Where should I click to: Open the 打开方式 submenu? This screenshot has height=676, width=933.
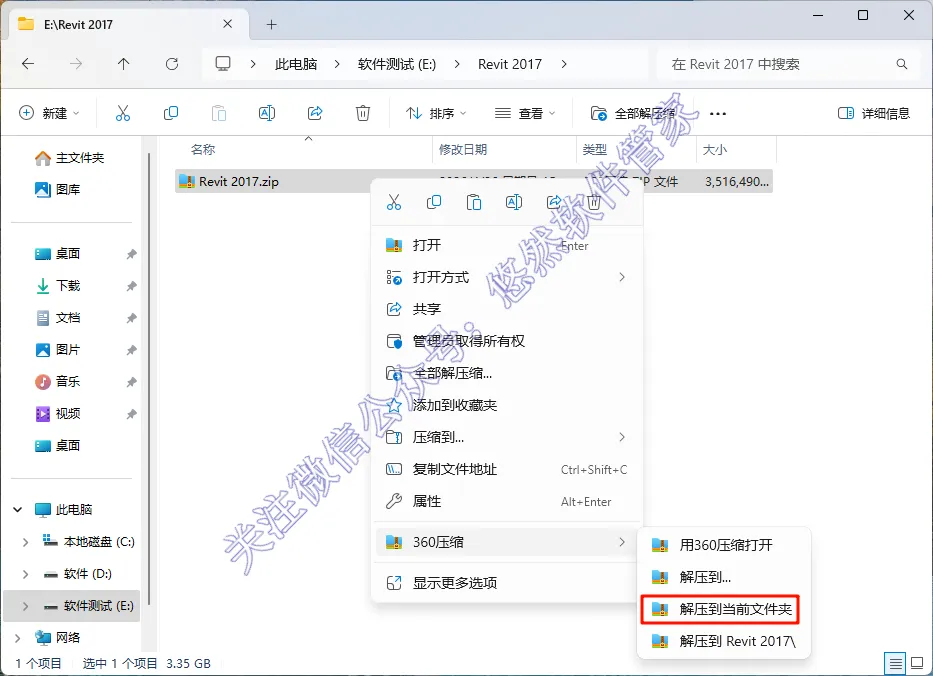click(x=507, y=277)
